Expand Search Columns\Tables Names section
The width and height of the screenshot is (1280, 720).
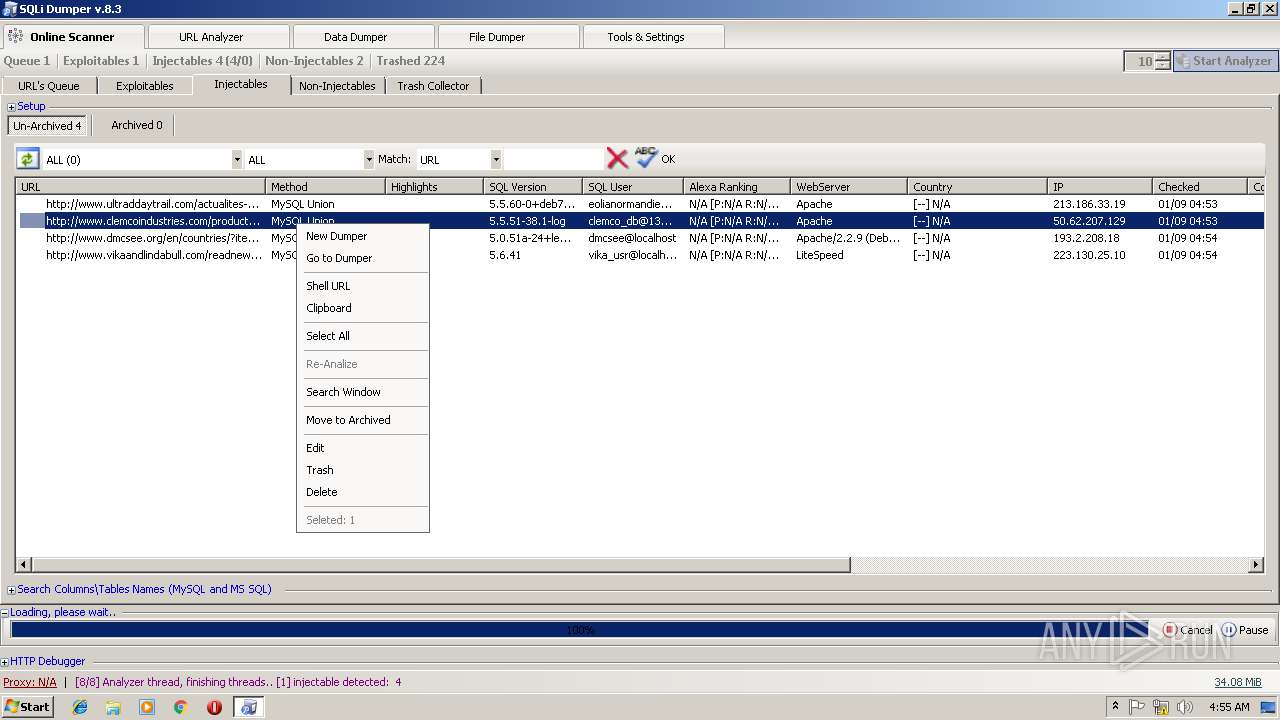pos(12,590)
